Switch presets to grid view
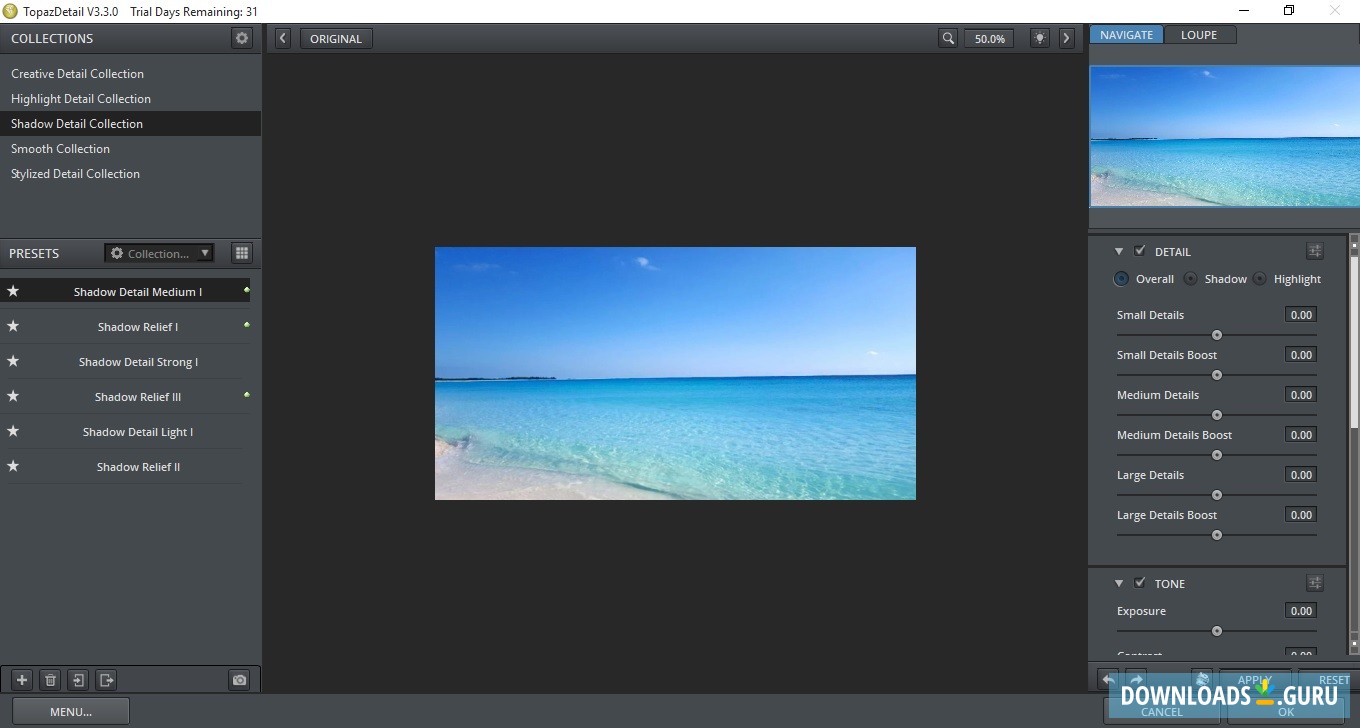The height and width of the screenshot is (728, 1360). pyautogui.click(x=241, y=253)
